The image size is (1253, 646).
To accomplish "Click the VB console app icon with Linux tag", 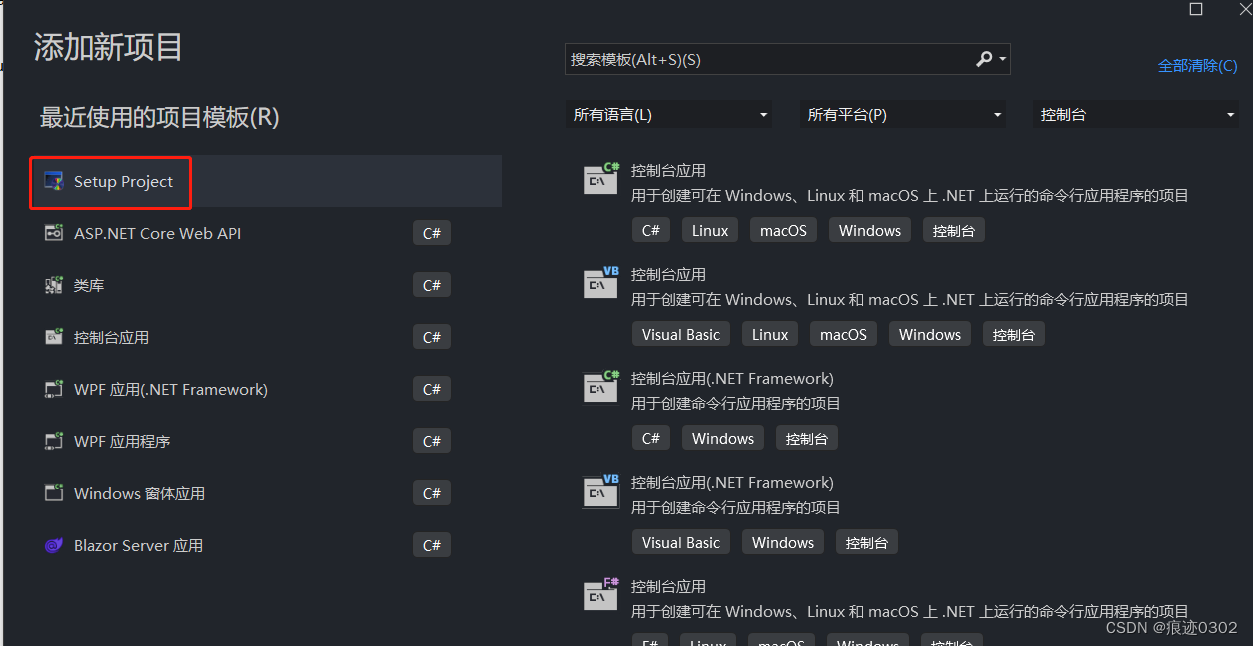I will click(602, 282).
